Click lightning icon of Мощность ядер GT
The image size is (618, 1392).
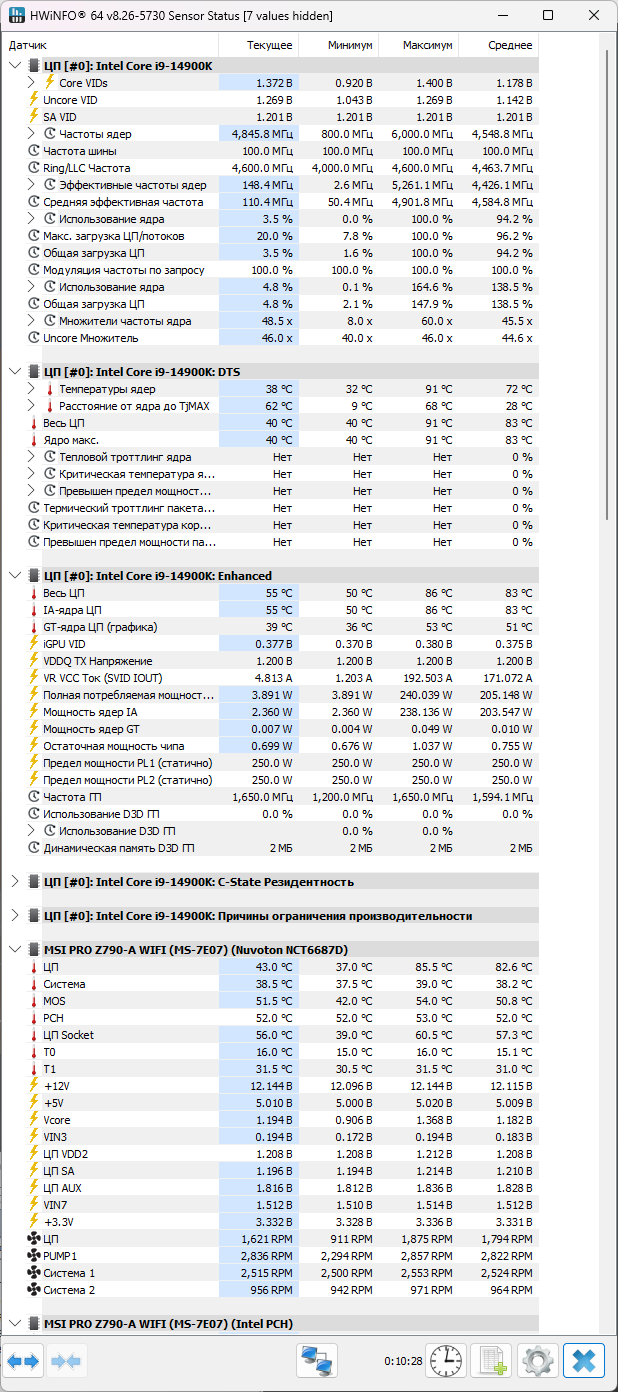tap(33, 729)
